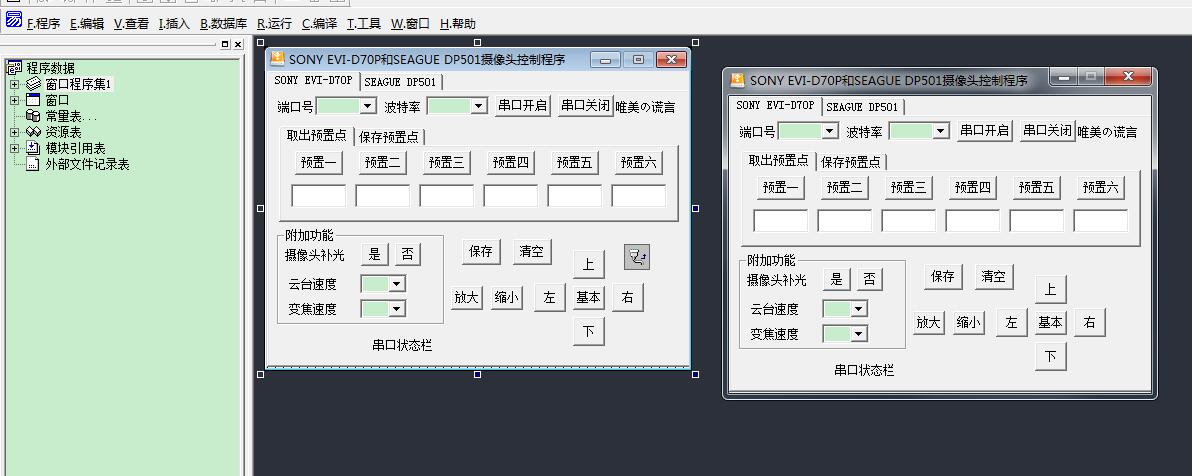Click 串口关闭 button in the running window
Screen dimensions: 1192x476
[x=1048, y=130]
